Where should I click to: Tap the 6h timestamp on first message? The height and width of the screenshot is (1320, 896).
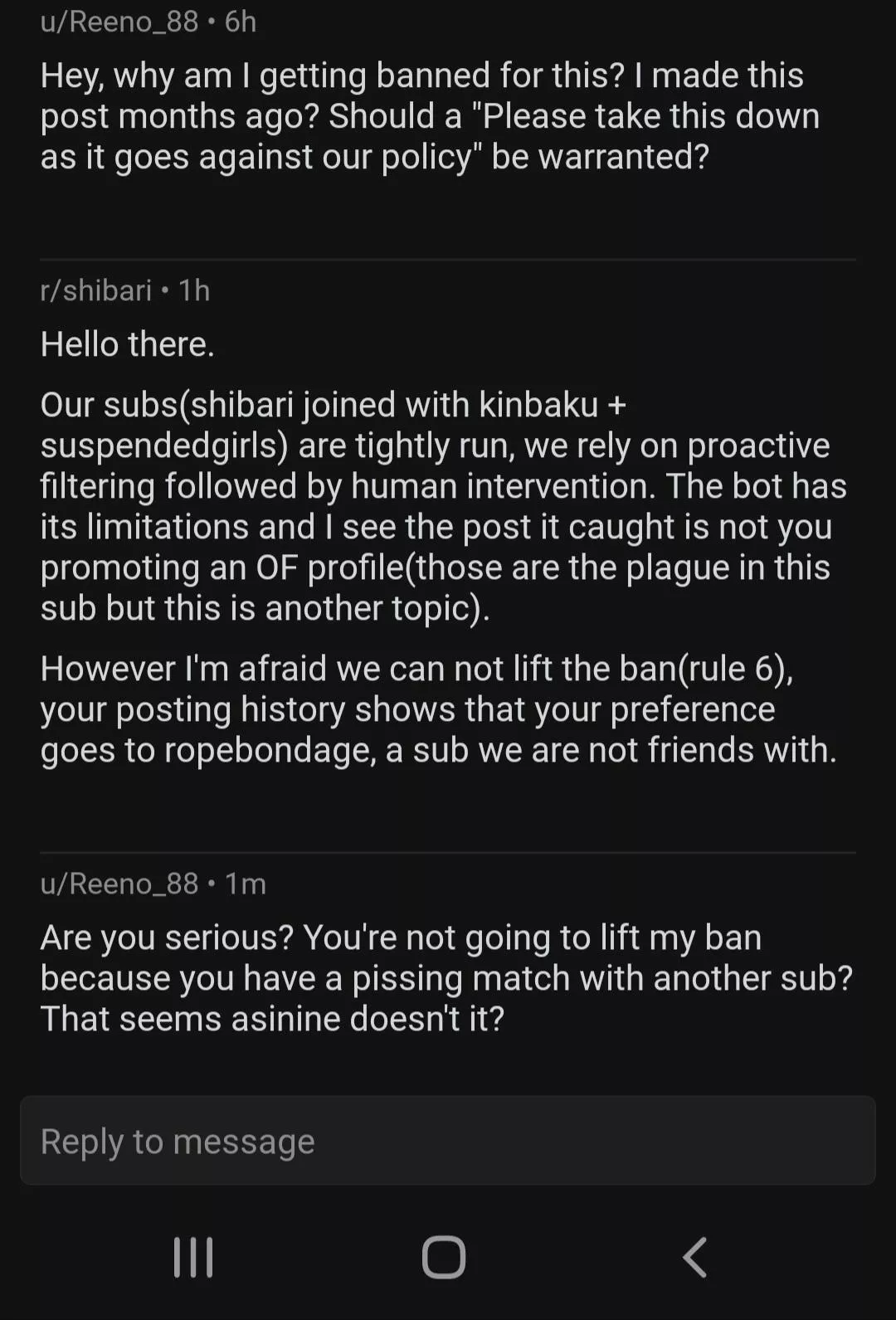coord(241,22)
